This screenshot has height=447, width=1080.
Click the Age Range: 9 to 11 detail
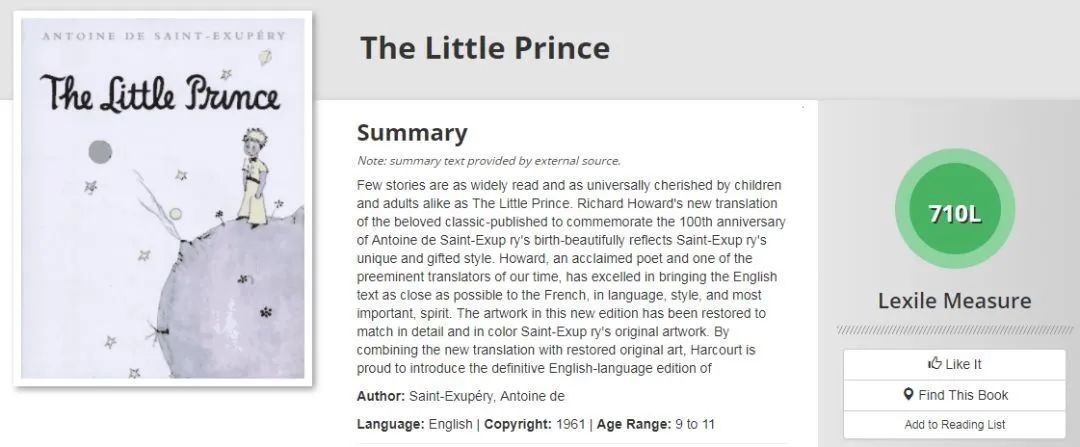656,424
